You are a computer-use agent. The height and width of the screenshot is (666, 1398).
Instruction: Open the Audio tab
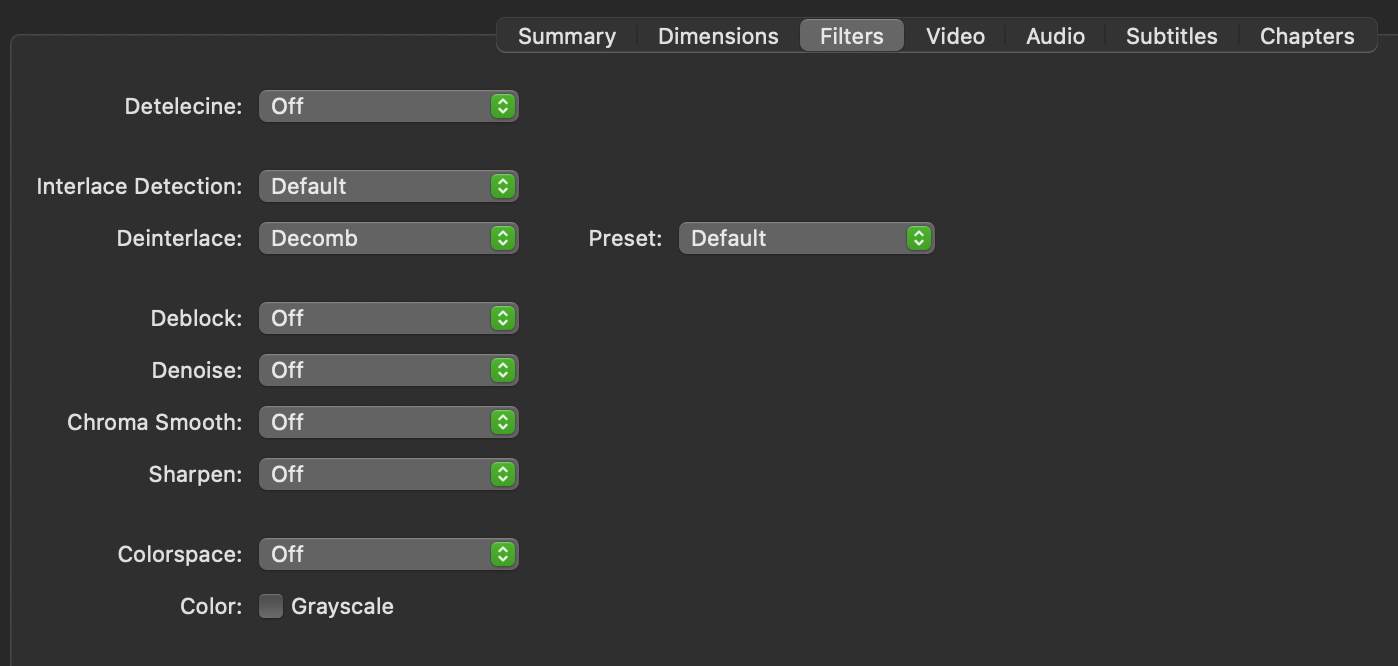tap(1055, 35)
